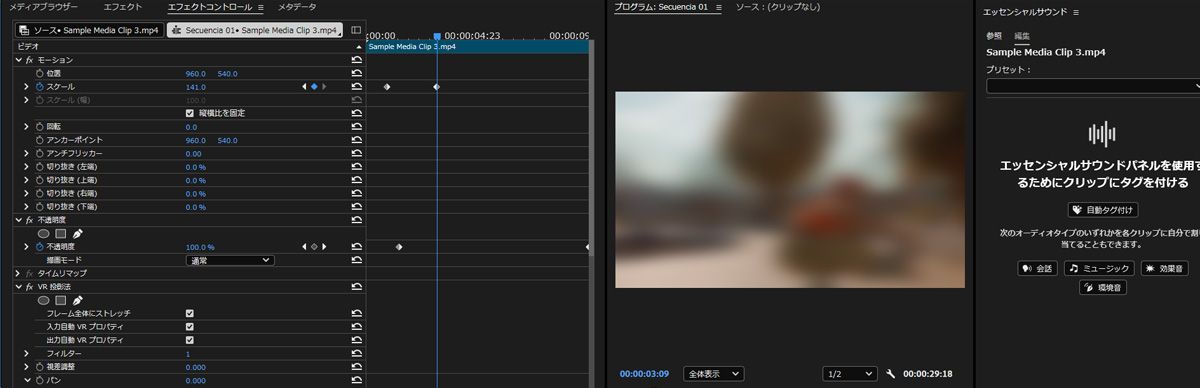Toggle stopwatch for crop left (切り抜き 左端)

click(x=40, y=167)
